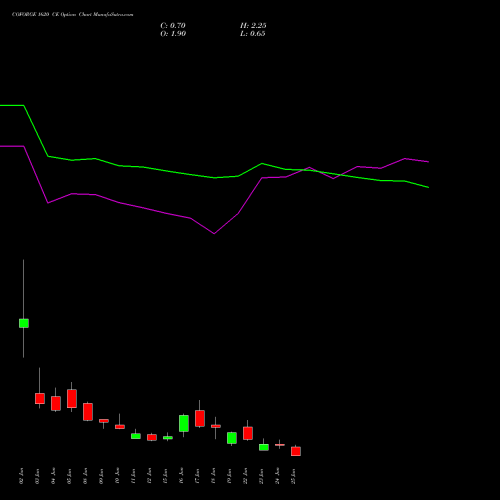Image resolution: width=500 pixels, height=500 pixels.
Task: Click the '04 Jun' date label
Action: pyautogui.click(x=54, y=476)
